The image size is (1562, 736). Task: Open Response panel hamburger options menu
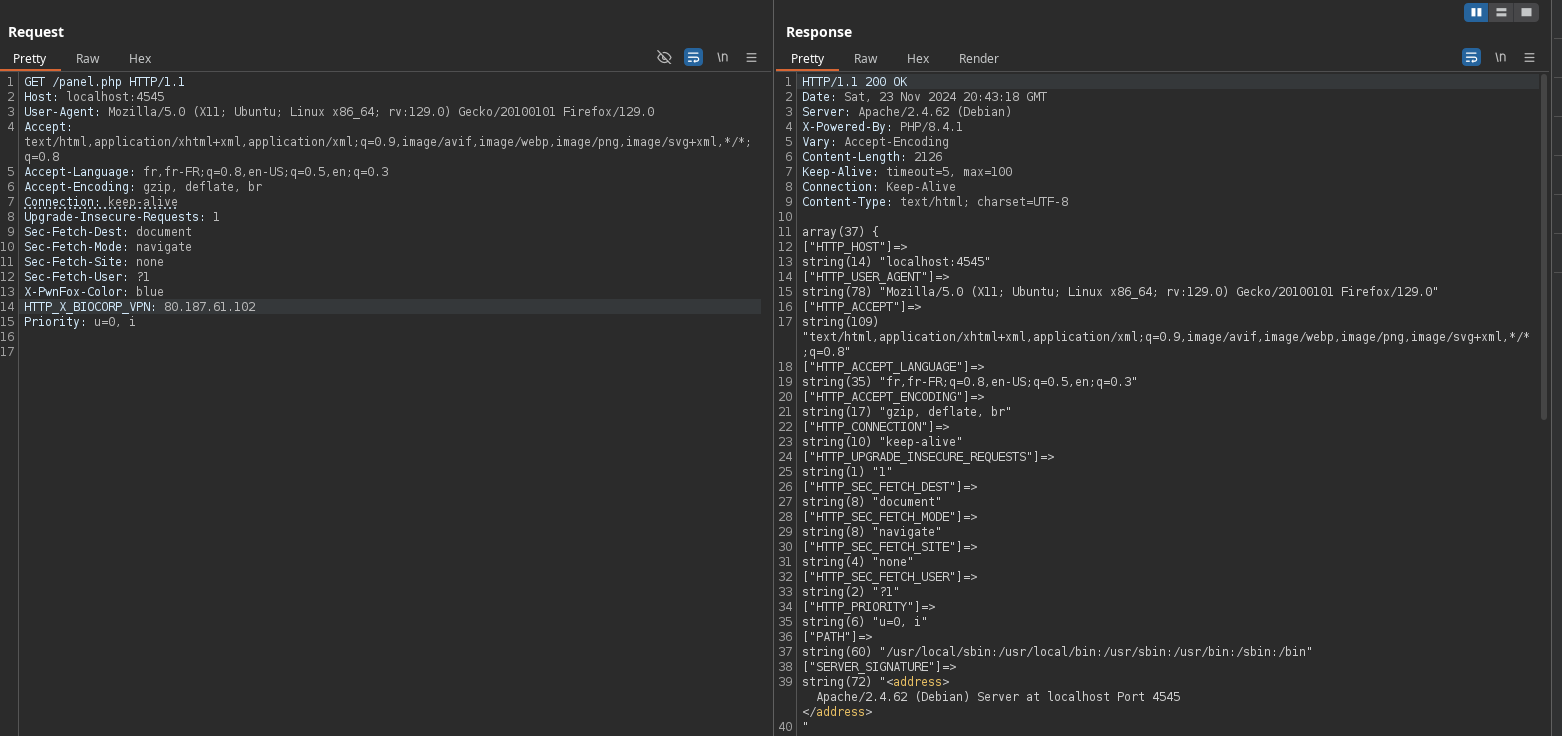click(x=1529, y=58)
